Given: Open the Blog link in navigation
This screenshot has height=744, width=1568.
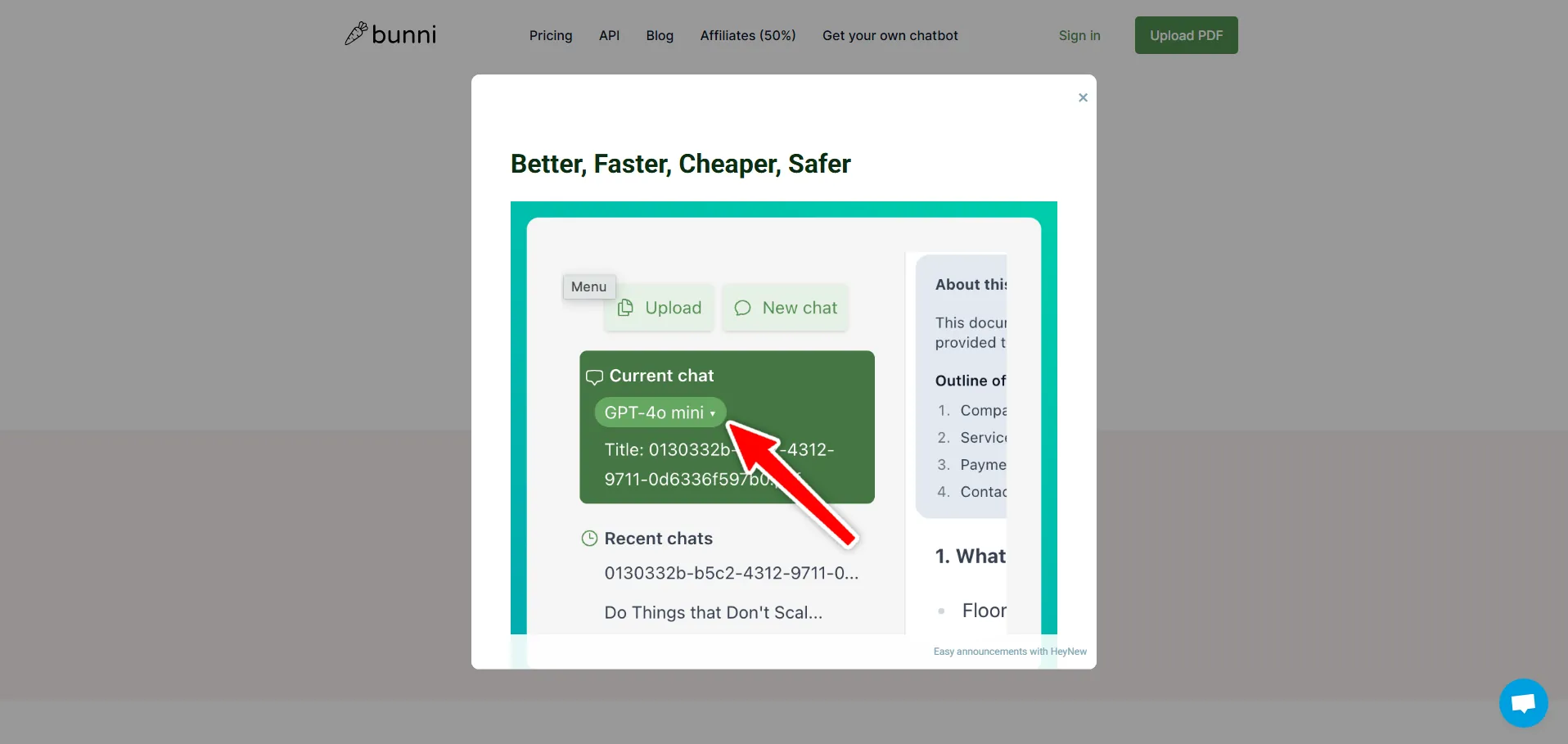Looking at the screenshot, I should [659, 35].
